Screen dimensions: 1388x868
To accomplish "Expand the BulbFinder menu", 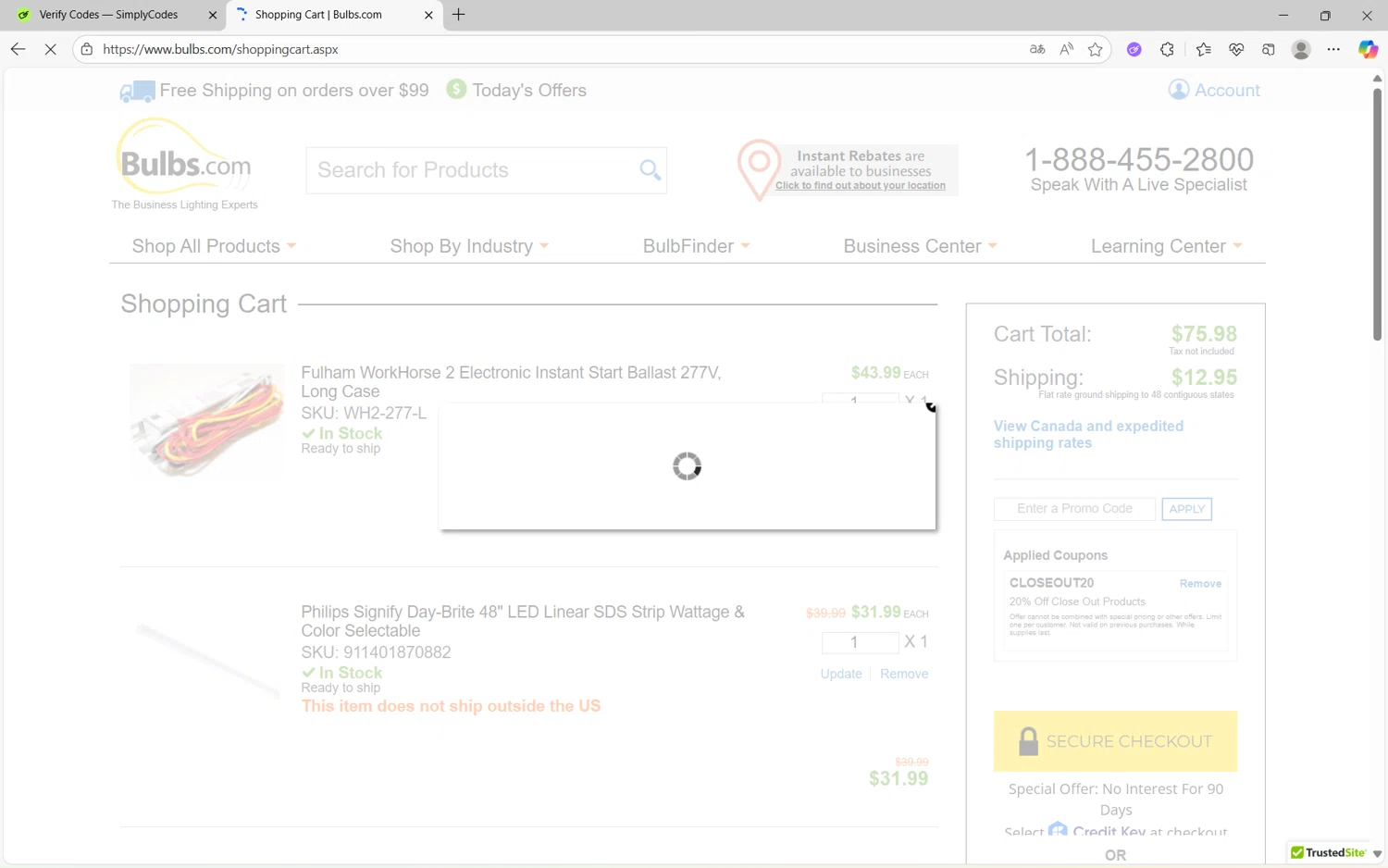I will [x=696, y=246].
